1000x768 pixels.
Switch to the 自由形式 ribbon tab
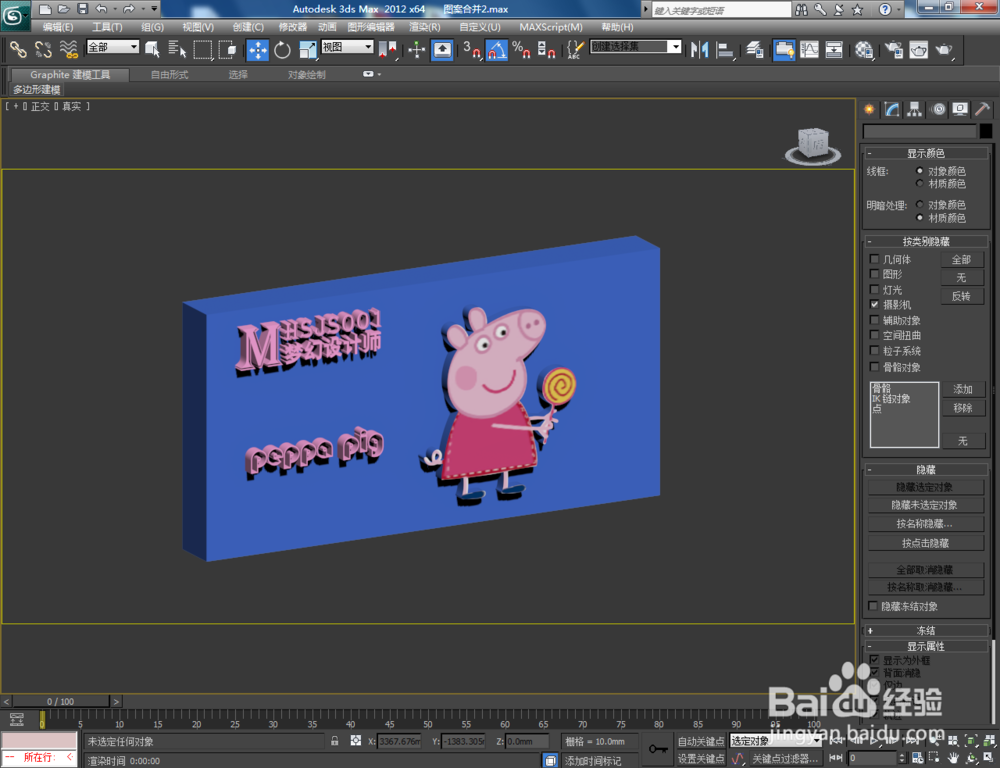click(x=169, y=75)
